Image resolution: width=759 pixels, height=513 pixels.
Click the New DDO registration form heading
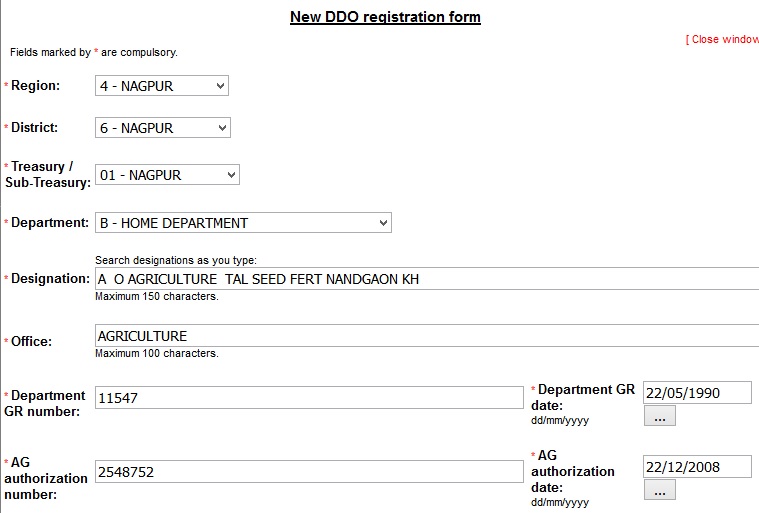385,17
